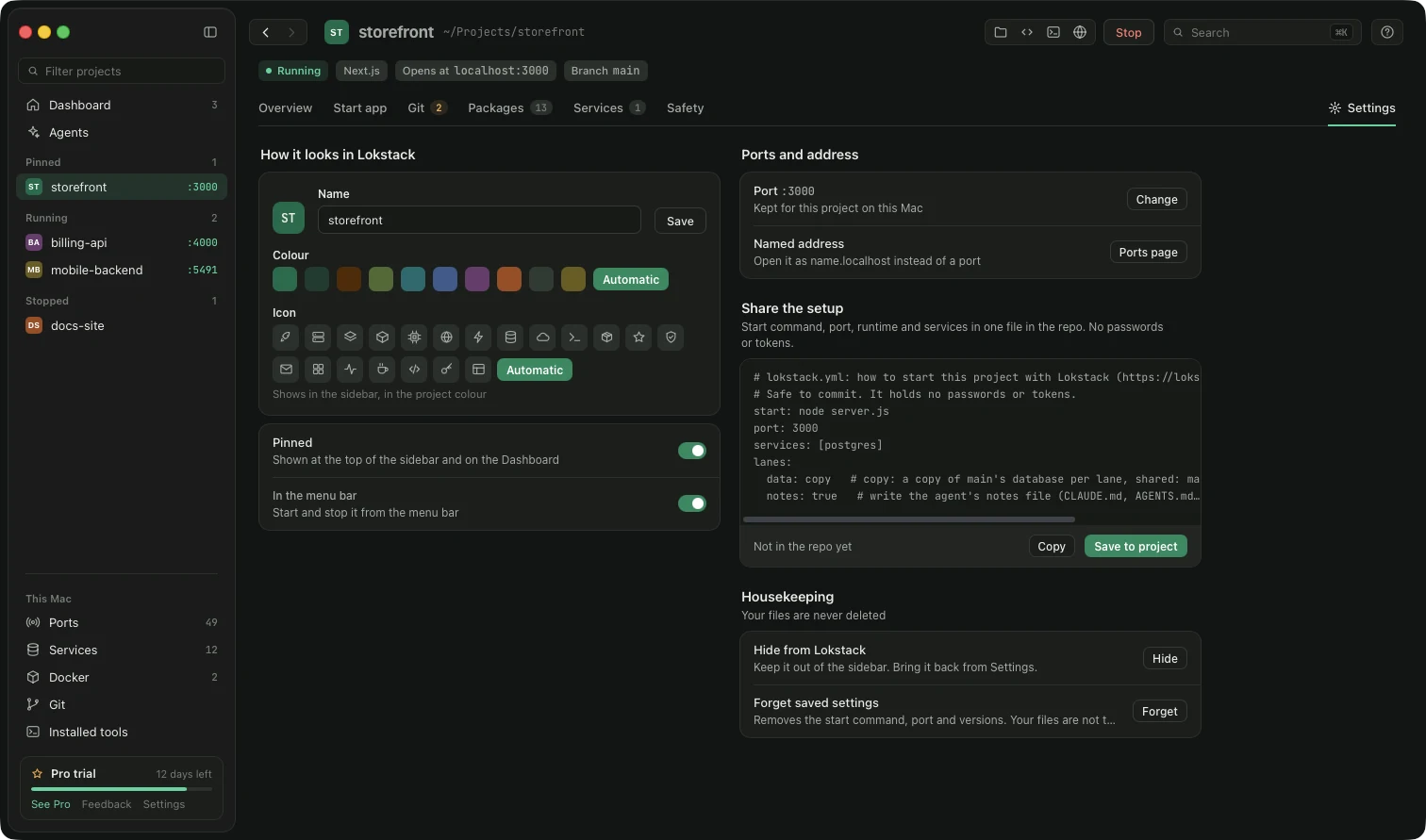Open the help question mark button

(1387, 32)
